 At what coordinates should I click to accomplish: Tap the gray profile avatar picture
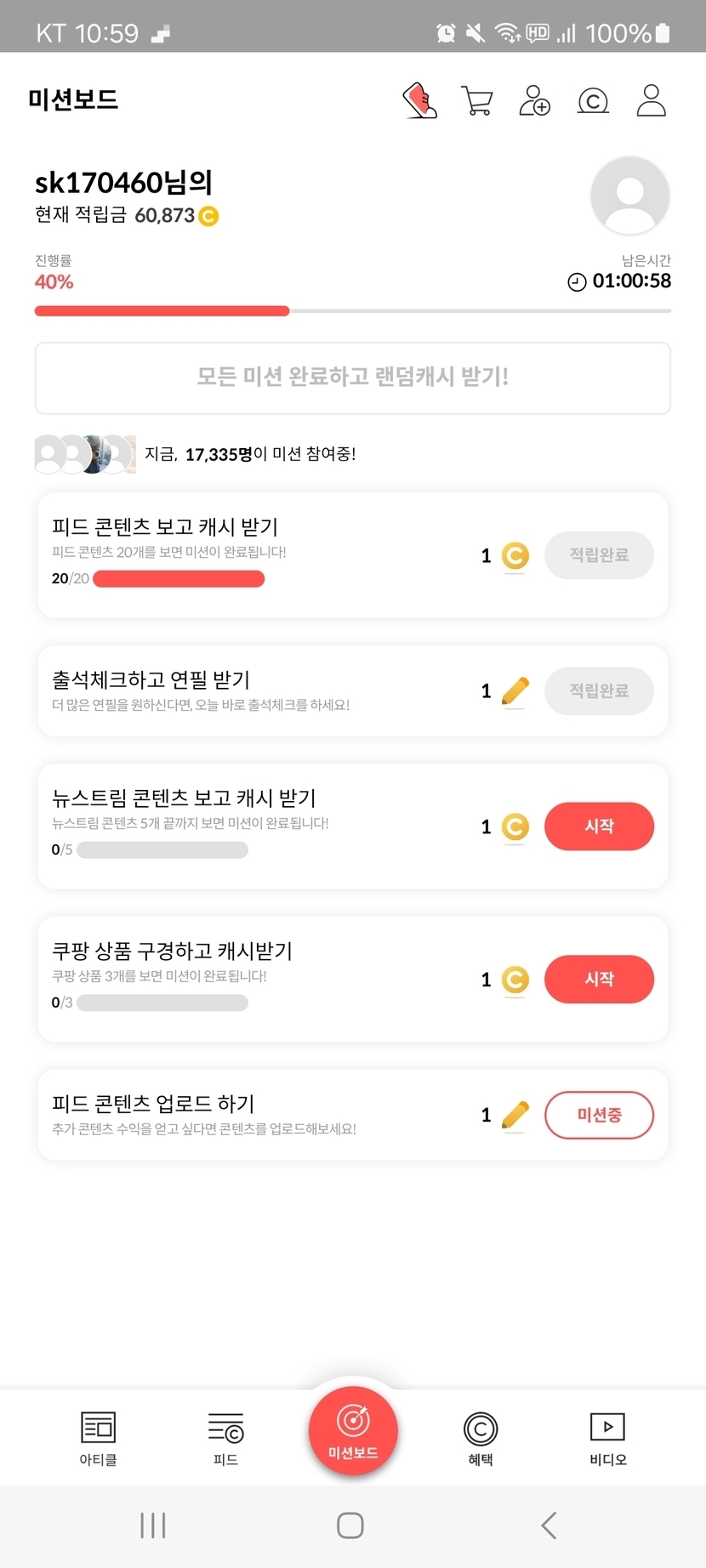(x=629, y=196)
